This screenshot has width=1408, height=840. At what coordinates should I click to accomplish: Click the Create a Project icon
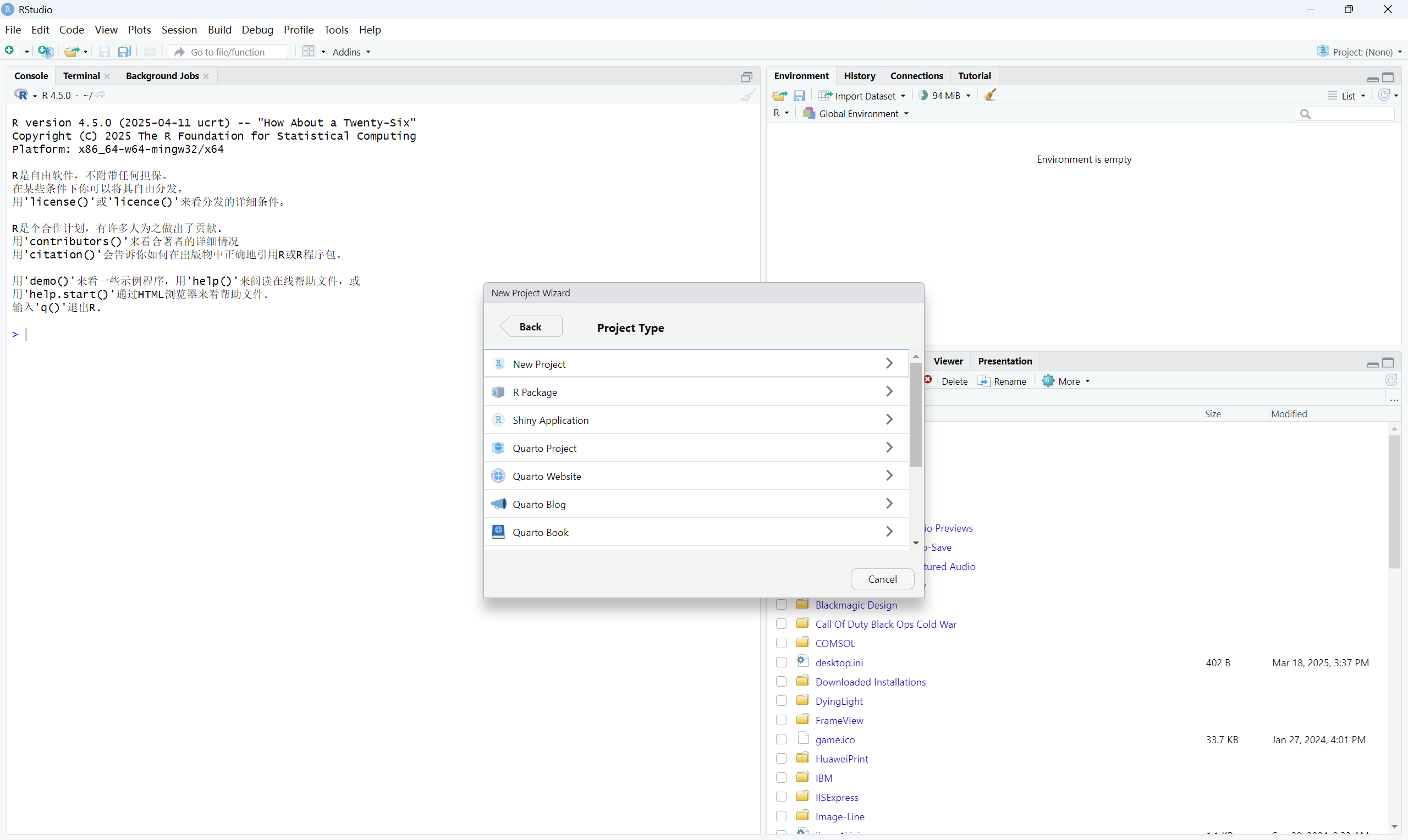(45, 52)
